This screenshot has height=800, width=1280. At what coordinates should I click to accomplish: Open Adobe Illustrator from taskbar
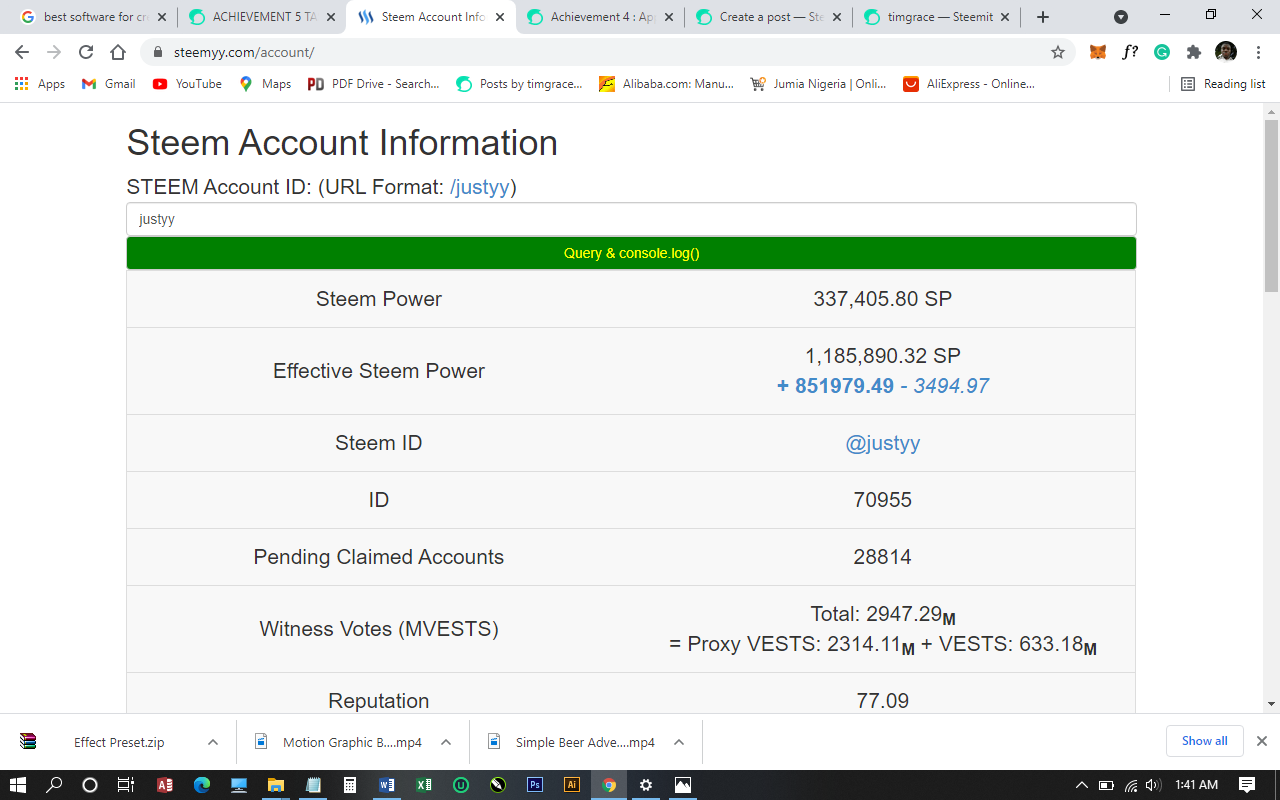pos(572,785)
